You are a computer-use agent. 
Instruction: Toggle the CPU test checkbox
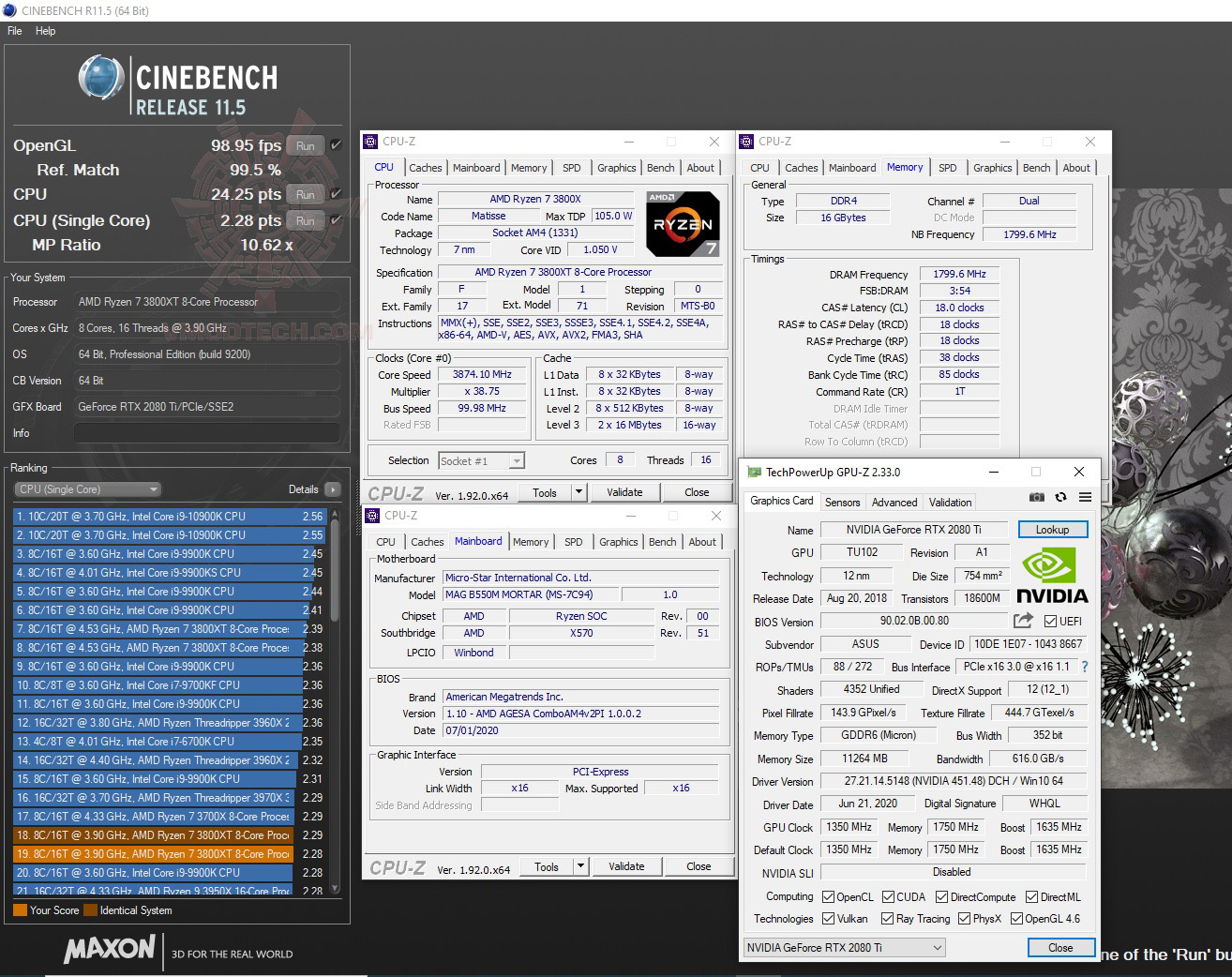(337, 194)
